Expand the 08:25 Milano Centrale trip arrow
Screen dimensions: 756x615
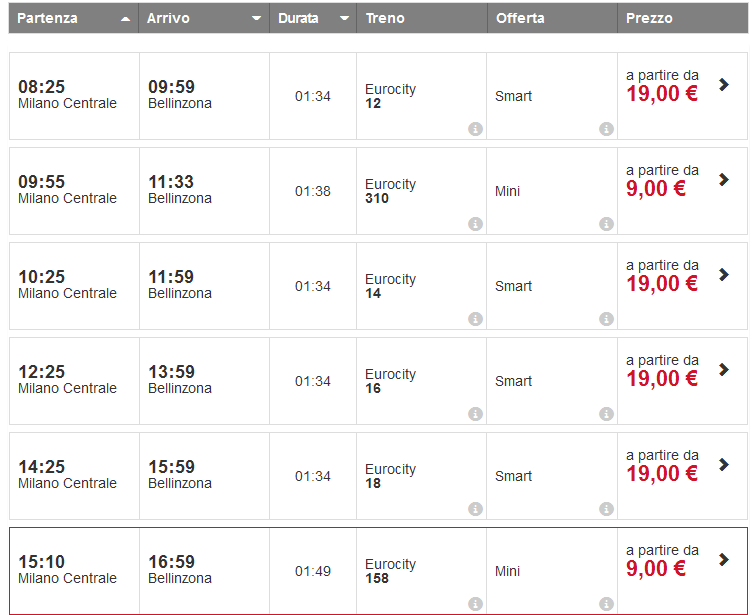coord(724,85)
